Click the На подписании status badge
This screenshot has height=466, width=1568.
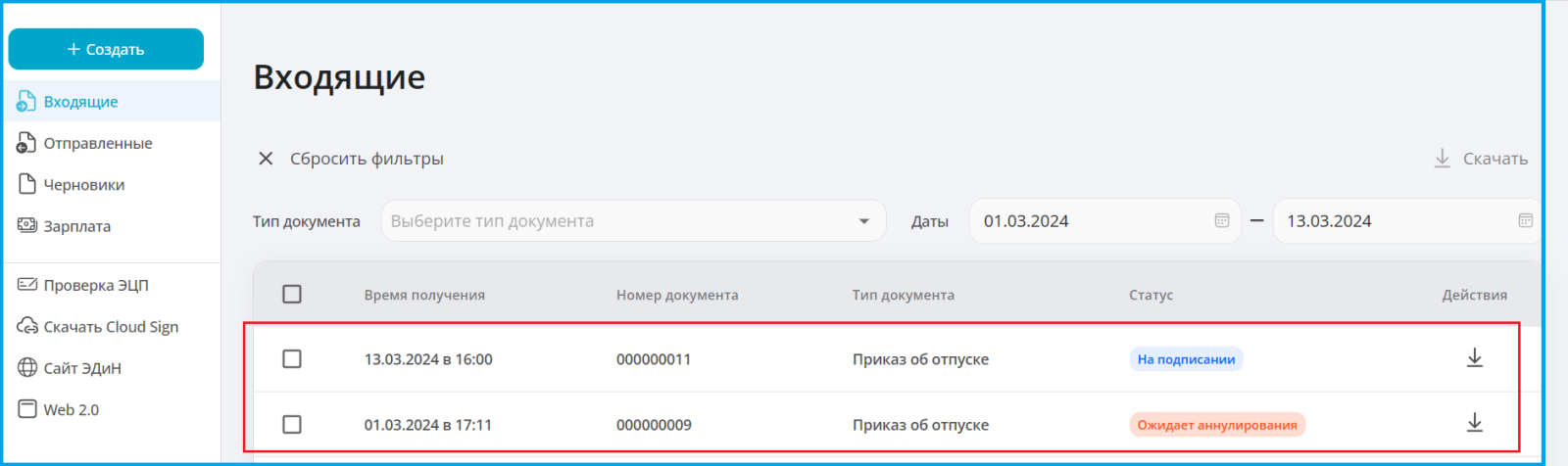(x=1186, y=359)
